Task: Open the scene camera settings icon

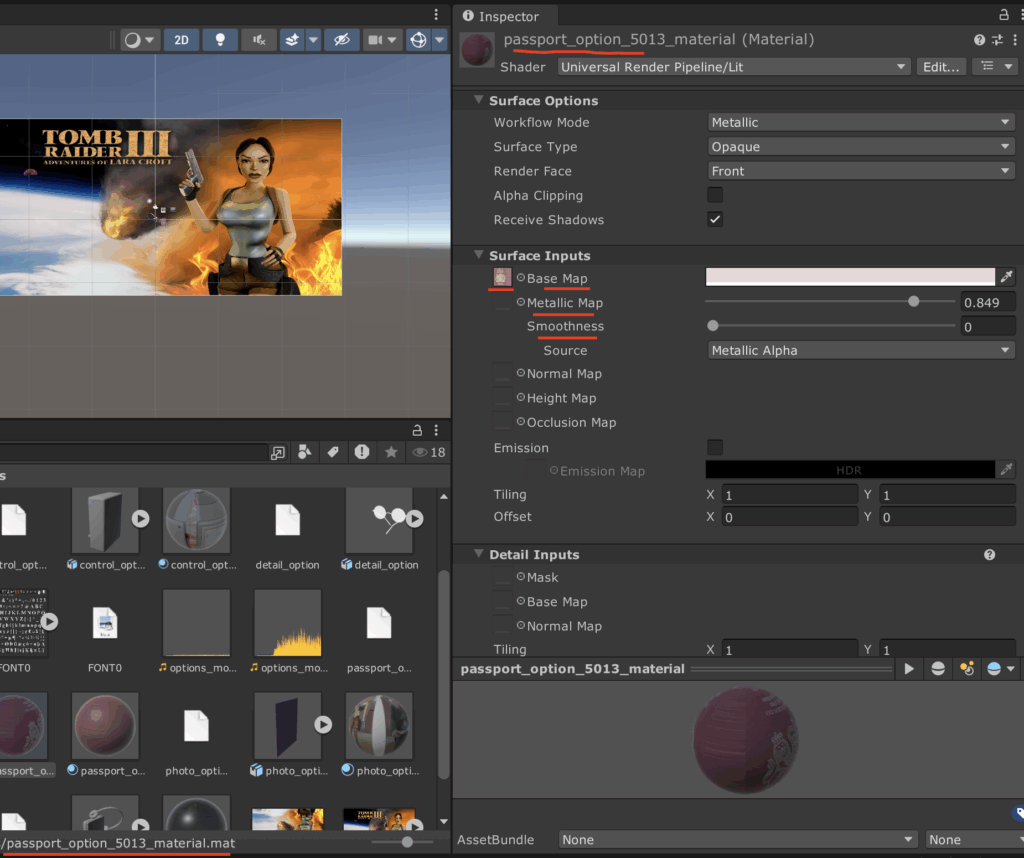Action: coord(376,40)
